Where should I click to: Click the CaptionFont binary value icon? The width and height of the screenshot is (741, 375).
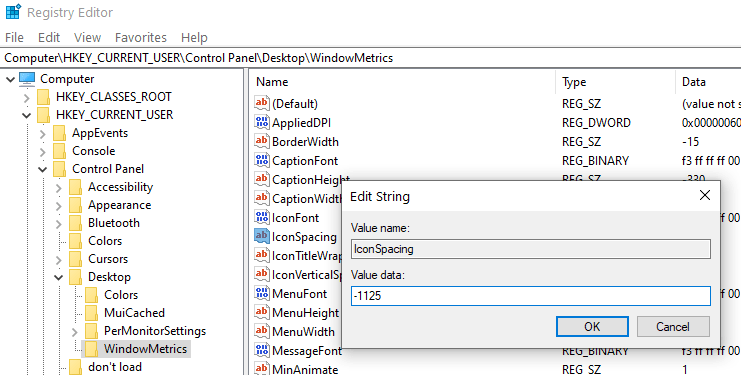261,160
